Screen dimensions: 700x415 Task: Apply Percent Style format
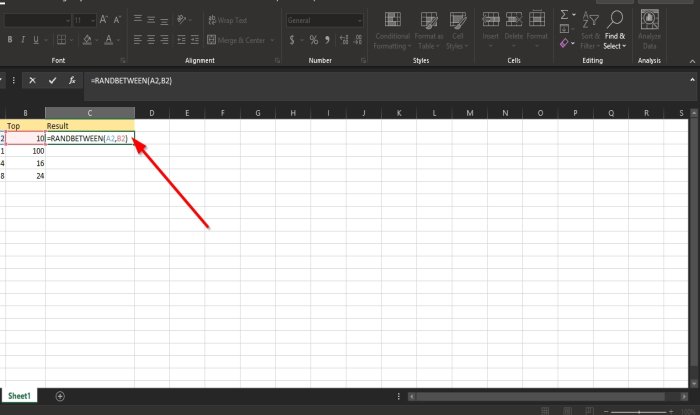coord(314,40)
